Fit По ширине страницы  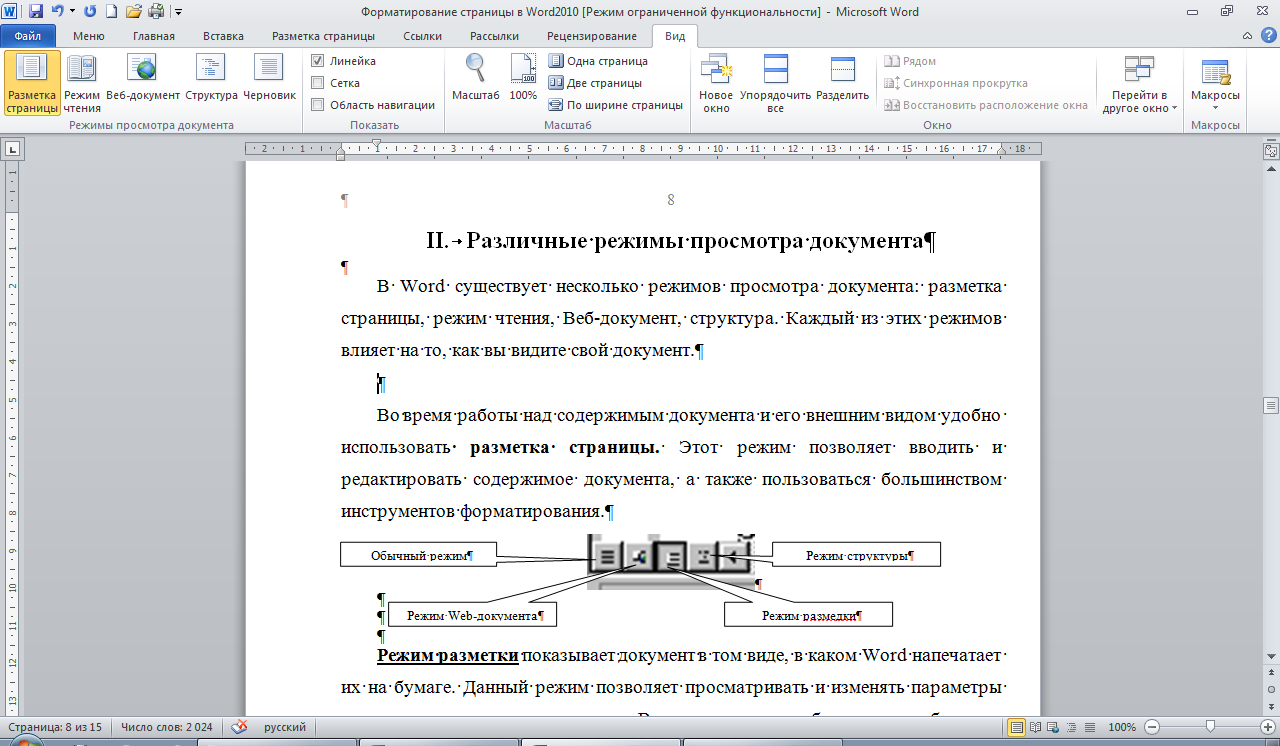tap(616, 105)
